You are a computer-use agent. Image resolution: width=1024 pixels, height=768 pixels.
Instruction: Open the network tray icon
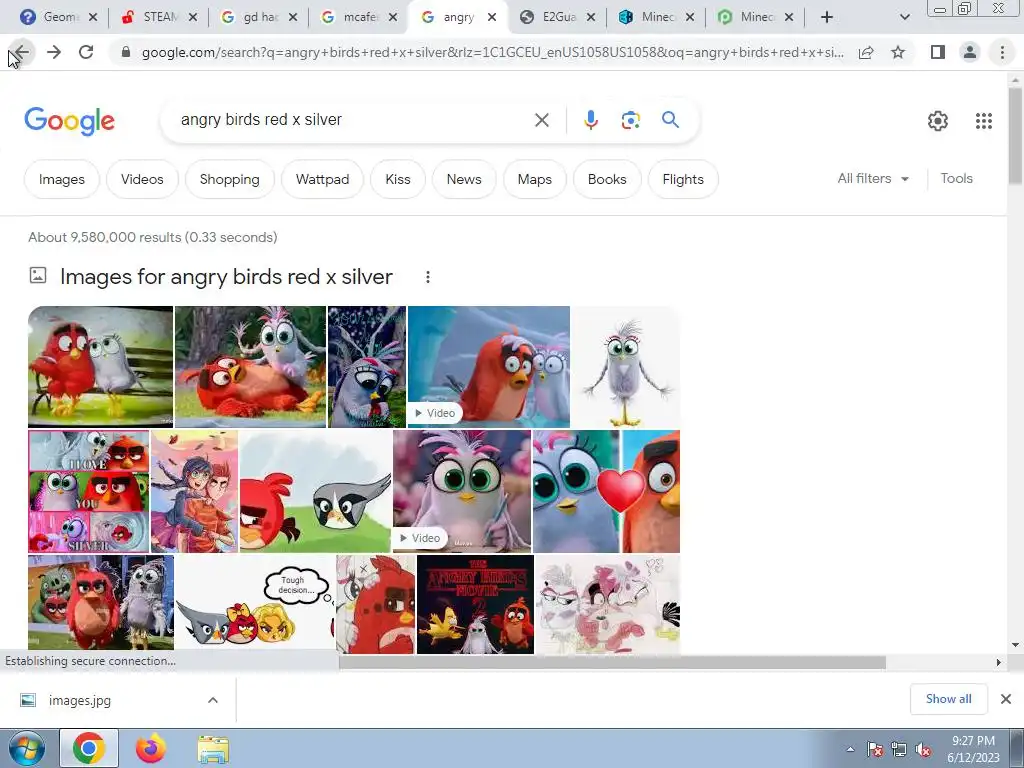[899, 750]
